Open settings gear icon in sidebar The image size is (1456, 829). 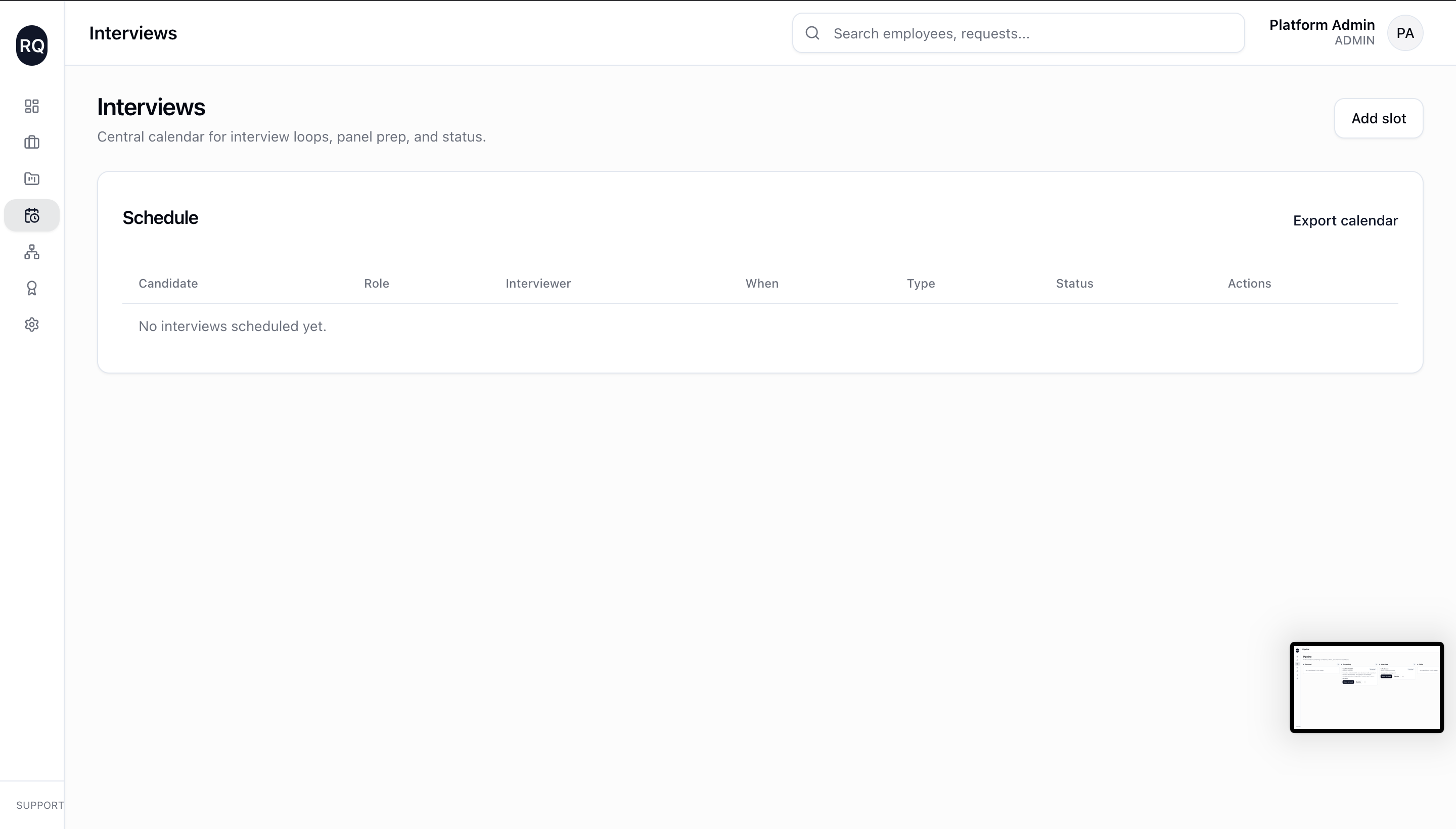point(32,325)
